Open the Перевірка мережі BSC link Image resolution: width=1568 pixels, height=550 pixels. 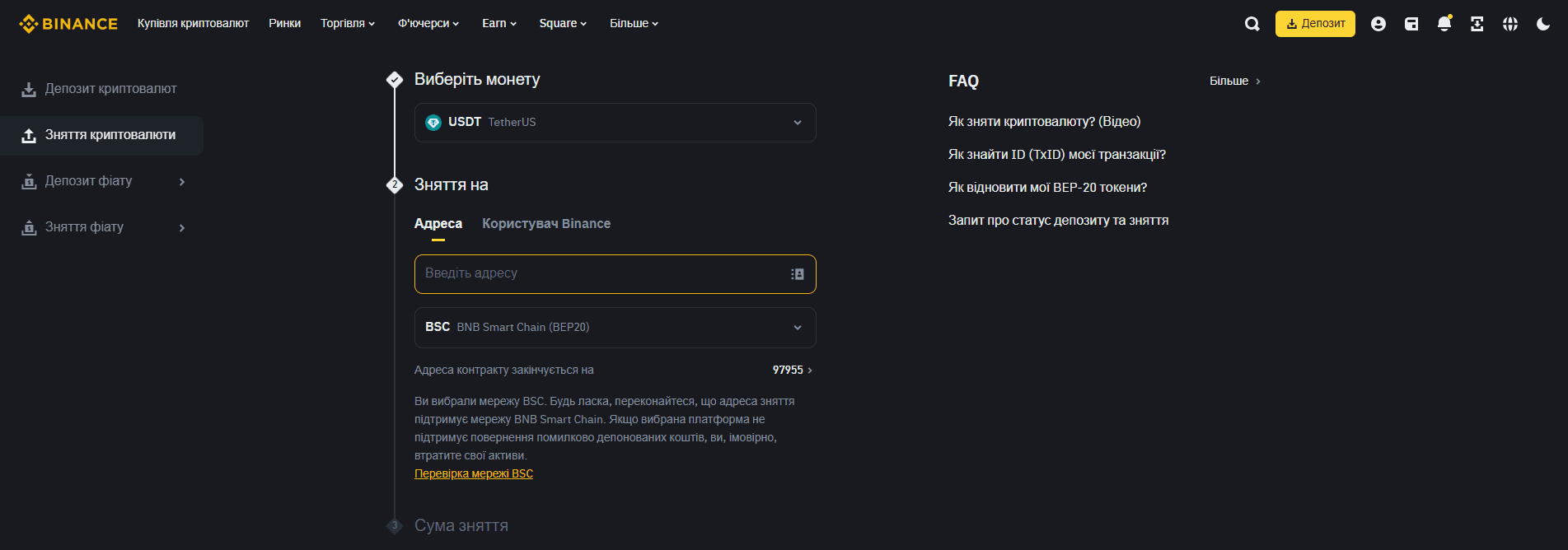click(474, 473)
